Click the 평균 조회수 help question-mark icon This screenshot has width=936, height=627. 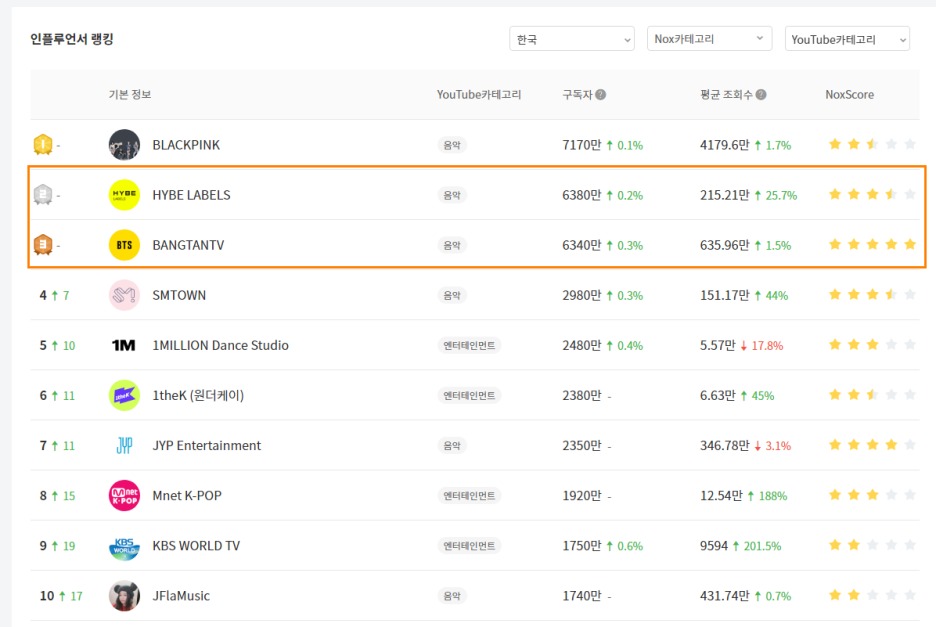click(760, 94)
